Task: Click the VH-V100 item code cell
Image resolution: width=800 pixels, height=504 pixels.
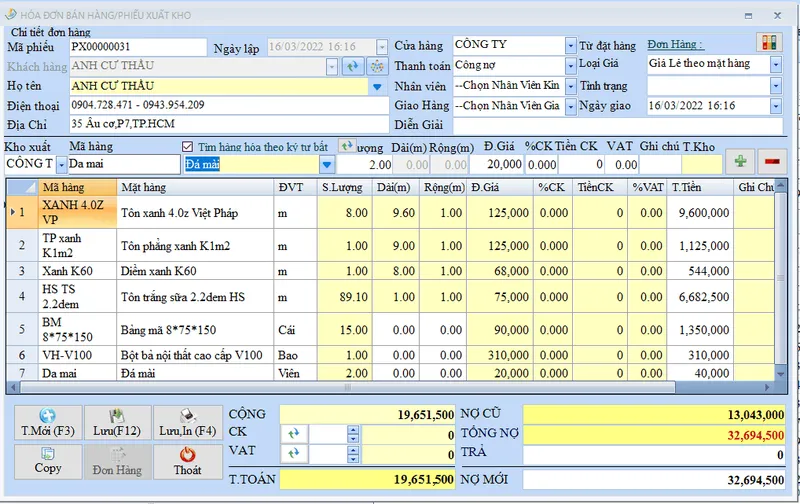Action: [77, 355]
